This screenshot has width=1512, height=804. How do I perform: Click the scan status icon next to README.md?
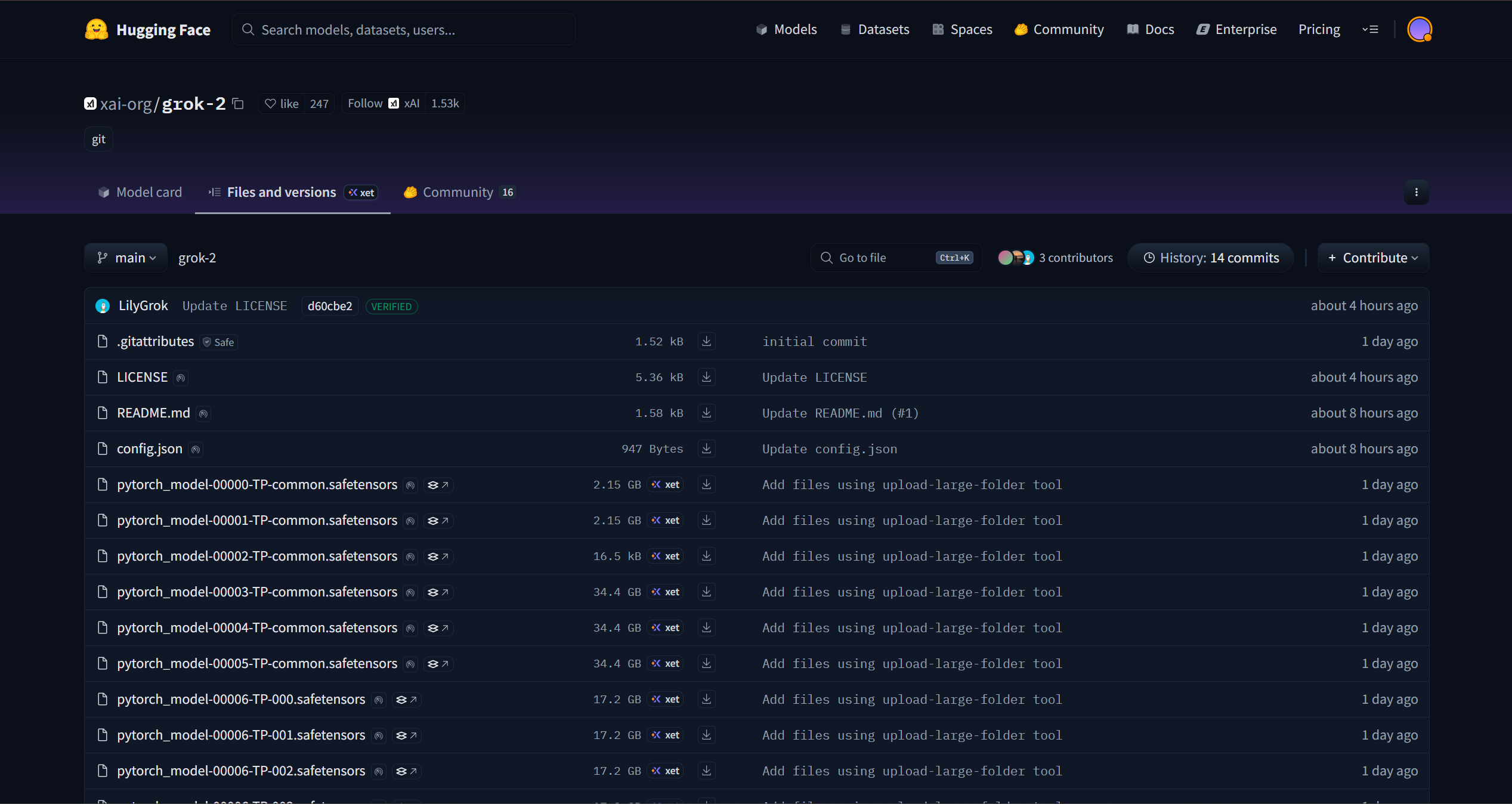[x=203, y=413]
